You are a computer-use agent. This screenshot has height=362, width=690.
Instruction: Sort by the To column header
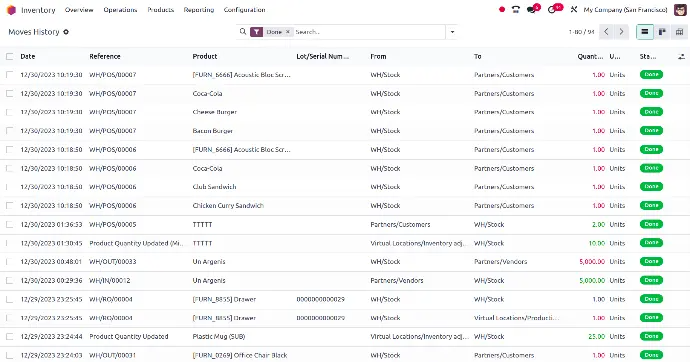coord(478,56)
